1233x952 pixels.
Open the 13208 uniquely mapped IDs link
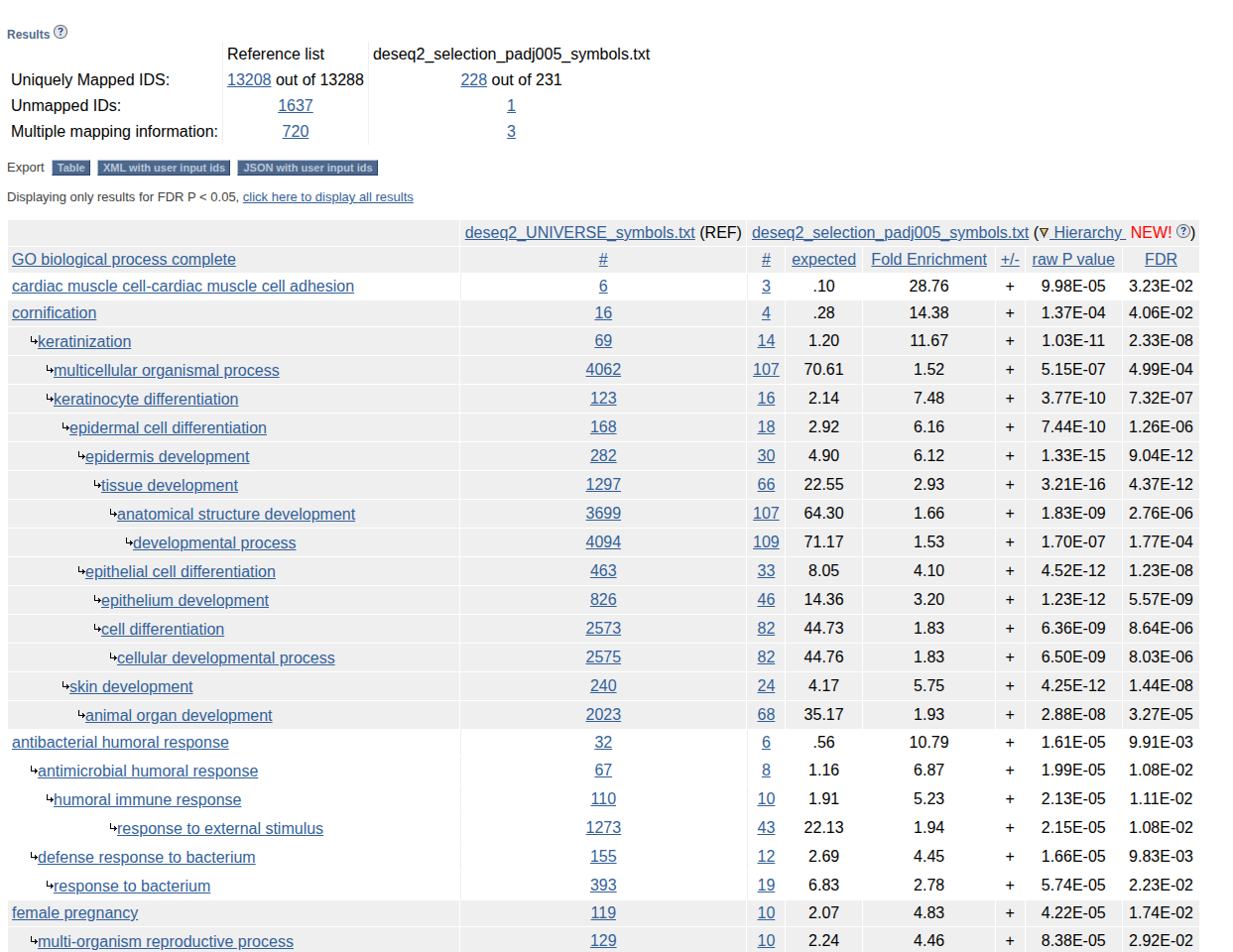249,79
